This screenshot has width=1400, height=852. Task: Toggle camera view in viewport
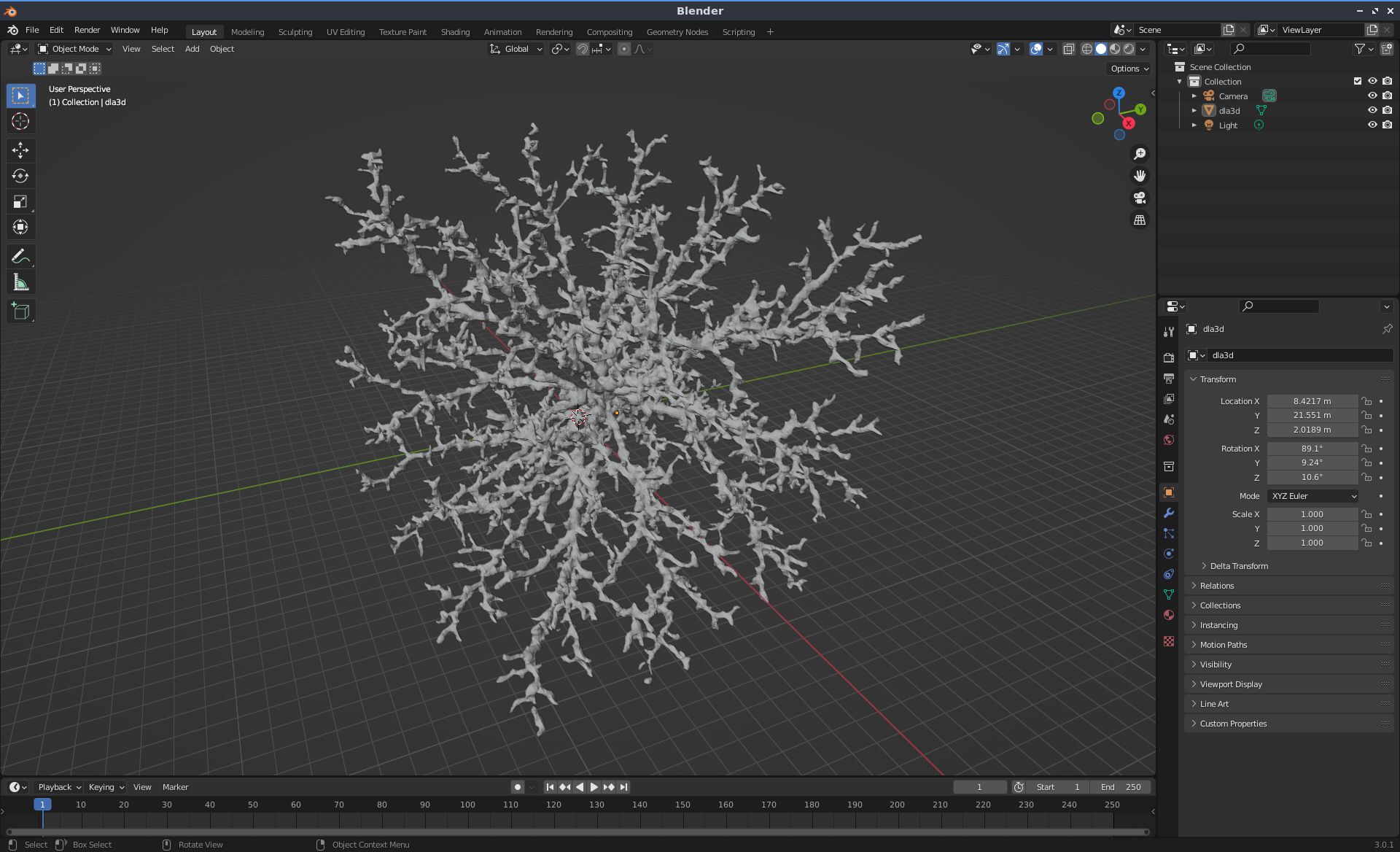point(1139,198)
